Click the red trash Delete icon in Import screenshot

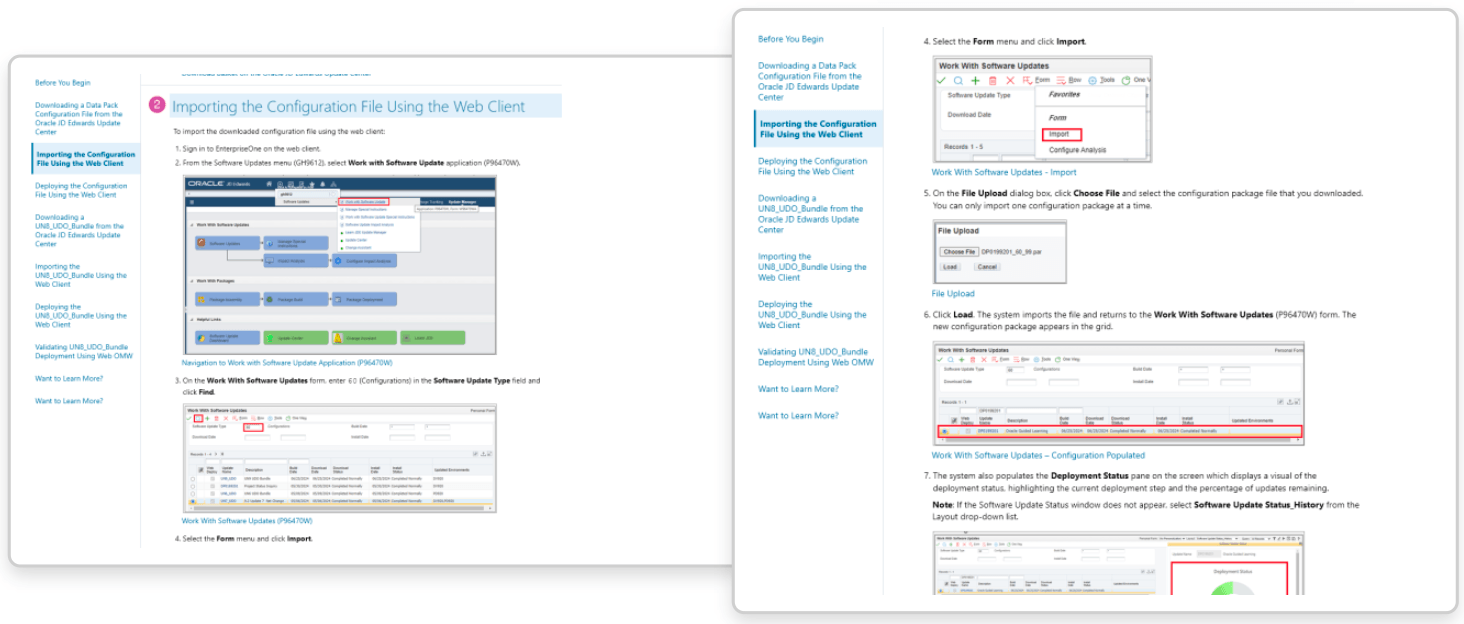coord(992,80)
